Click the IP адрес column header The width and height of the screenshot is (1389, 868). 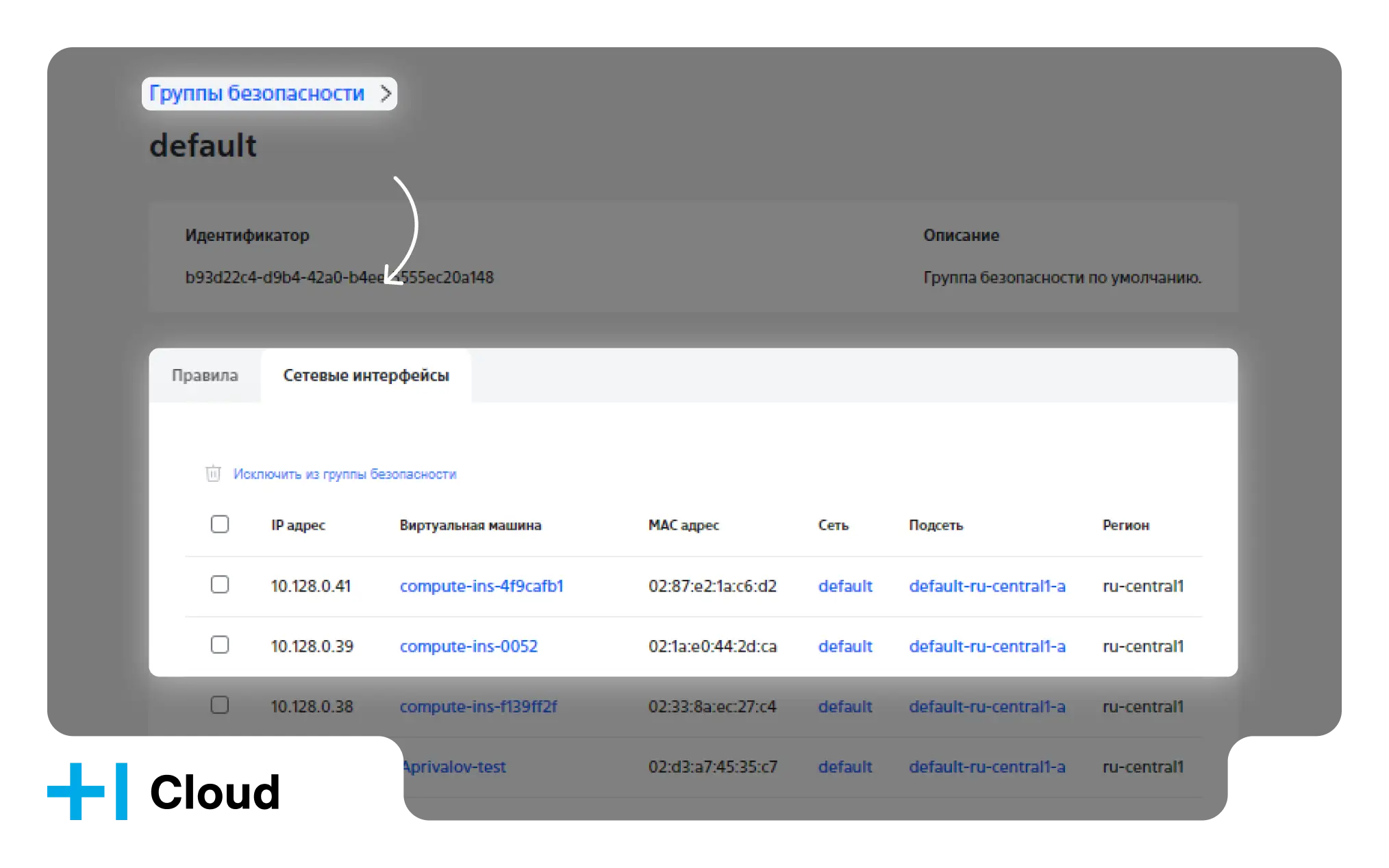tap(298, 525)
